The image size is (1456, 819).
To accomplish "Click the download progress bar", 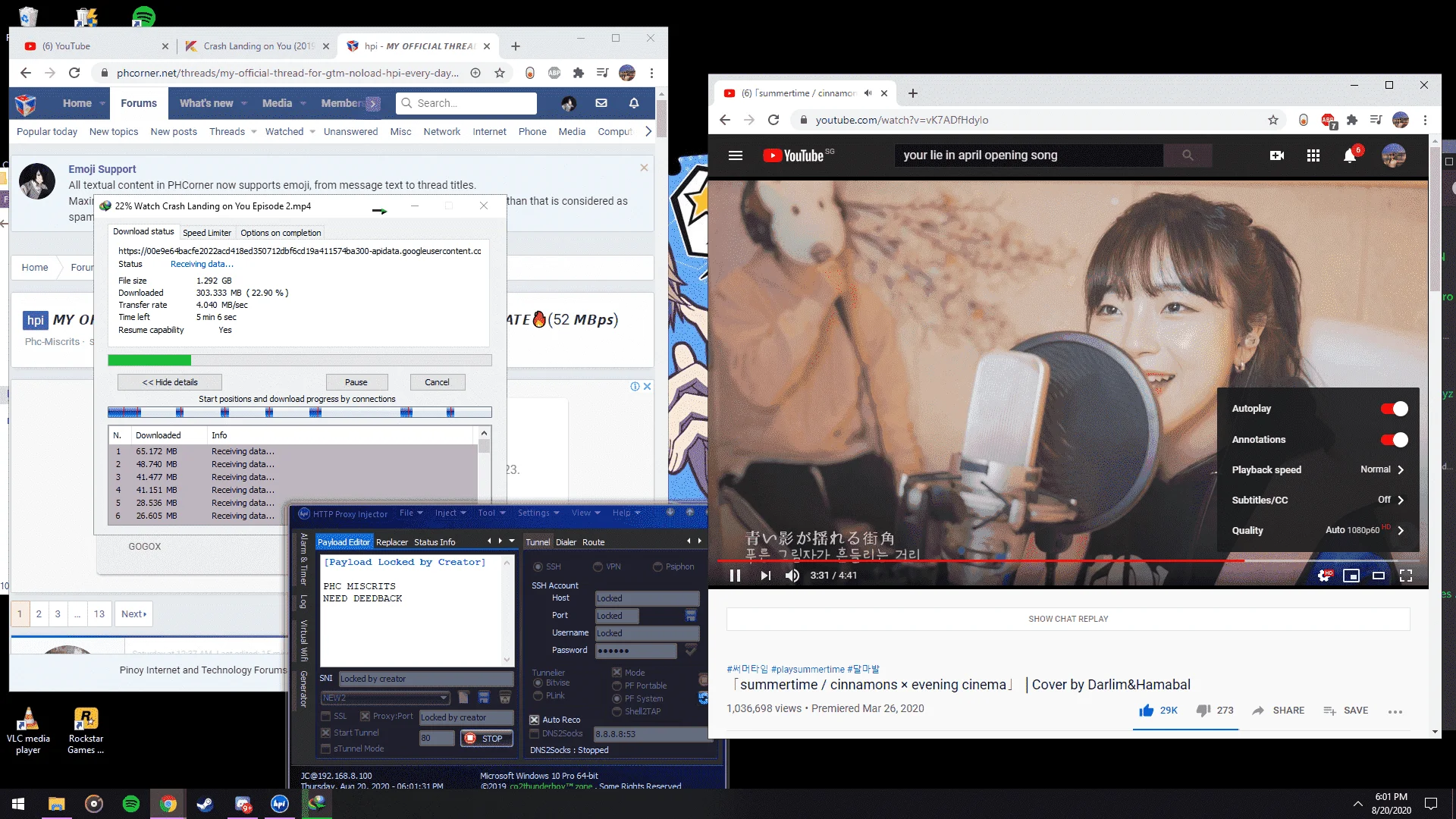I will pyautogui.click(x=300, y=360).
